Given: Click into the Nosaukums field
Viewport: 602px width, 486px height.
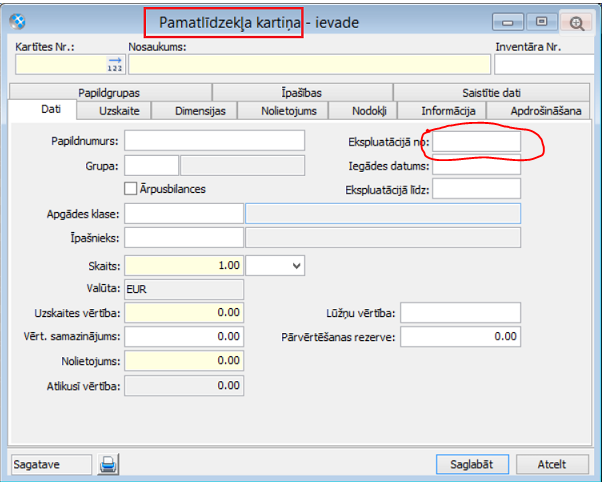Looking at the screenshot, I should click(x=309, y=64).
